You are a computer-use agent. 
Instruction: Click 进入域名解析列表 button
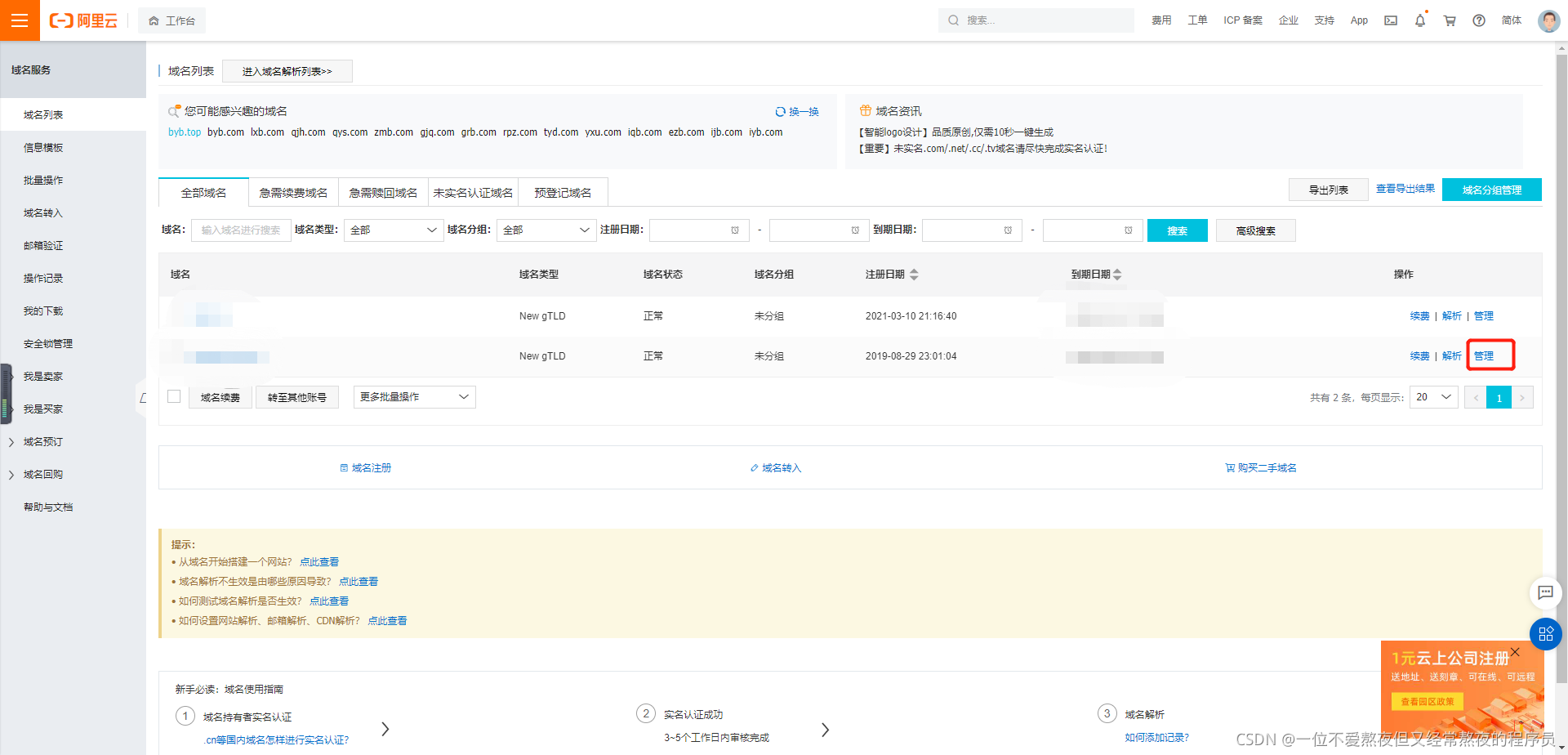(287, 71)
